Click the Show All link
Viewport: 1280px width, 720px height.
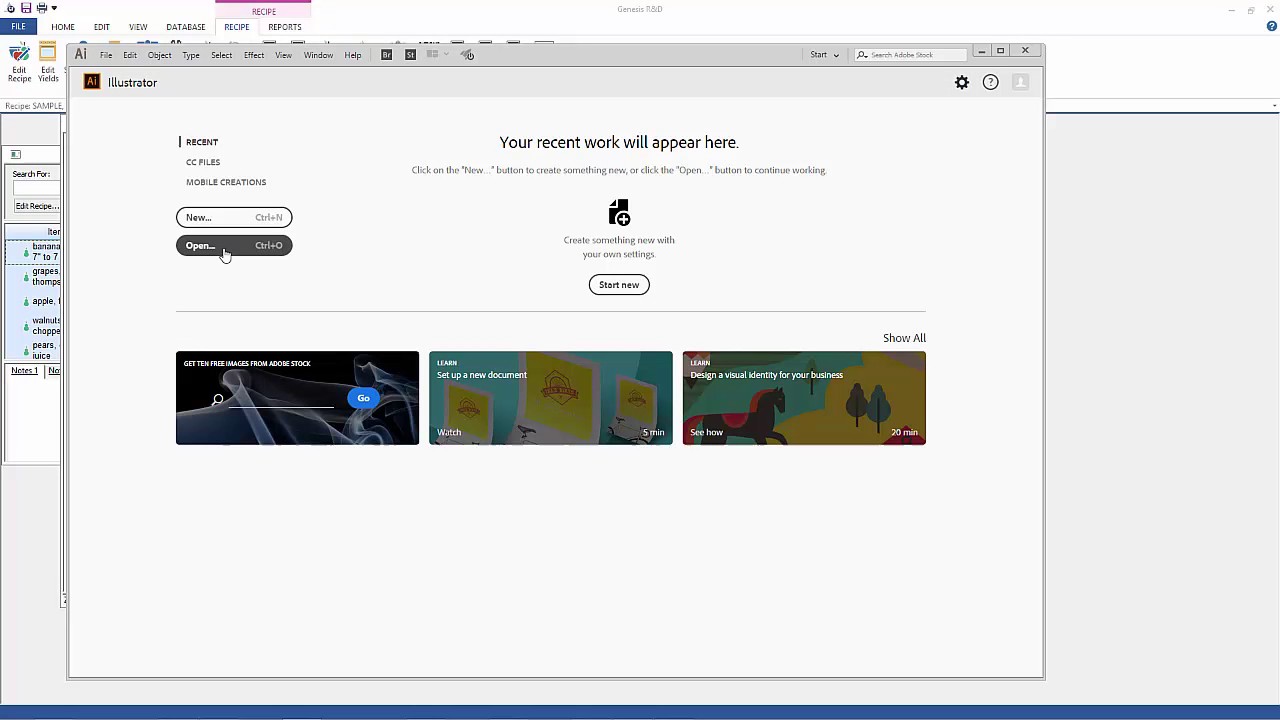pyautogui.click(x=904, y=338)
